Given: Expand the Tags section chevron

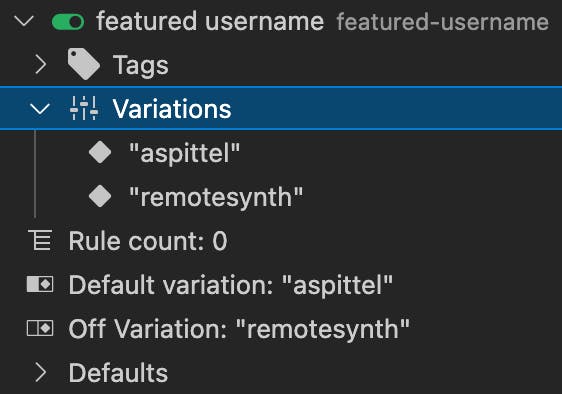Looking at the screenshot, I should 41,65.
